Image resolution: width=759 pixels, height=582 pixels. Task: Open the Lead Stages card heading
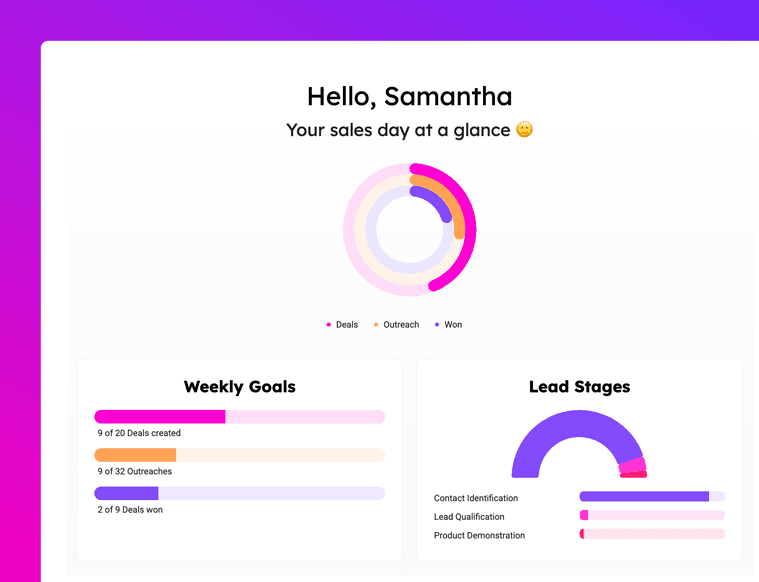pos(579,387)
